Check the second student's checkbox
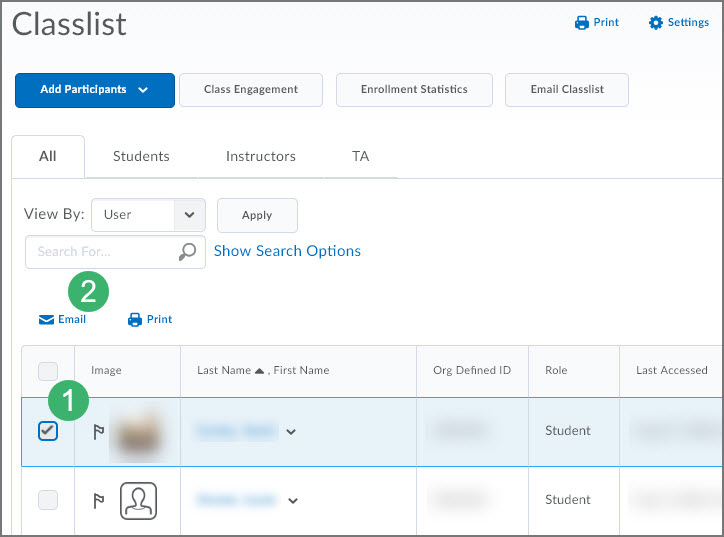Viewport: 724px width, 537px height. tap(48, 500)
